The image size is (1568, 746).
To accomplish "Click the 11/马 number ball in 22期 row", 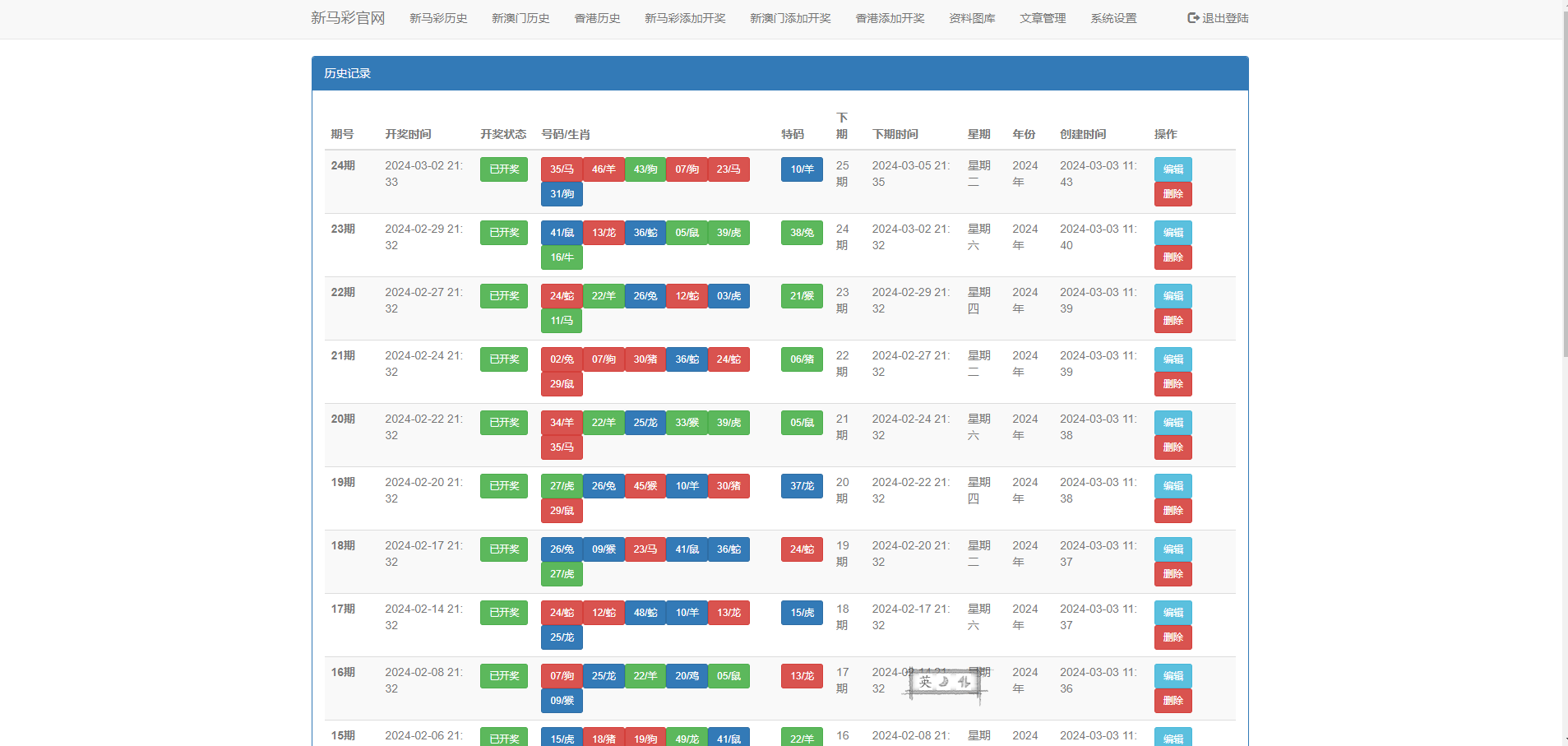I will 562,321.
